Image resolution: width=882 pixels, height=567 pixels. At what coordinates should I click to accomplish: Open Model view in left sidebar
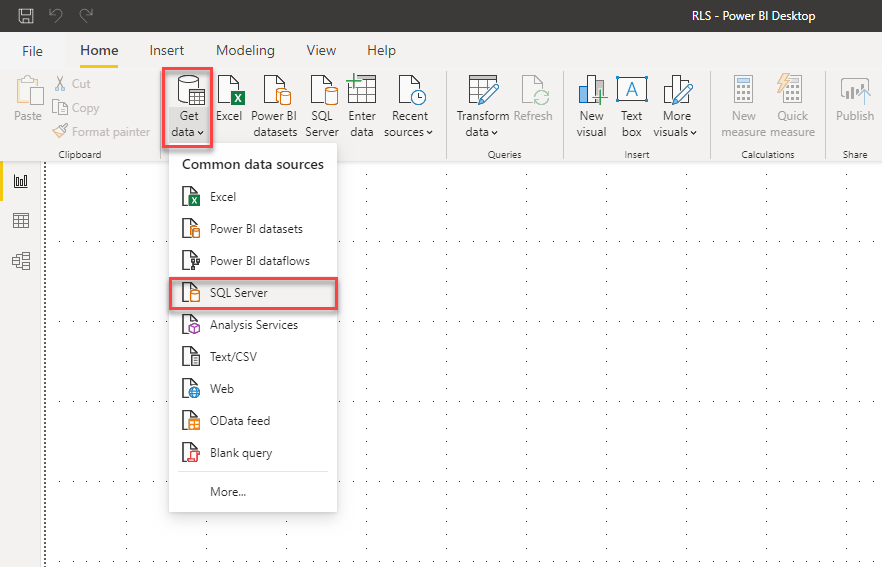pos(20,261)
